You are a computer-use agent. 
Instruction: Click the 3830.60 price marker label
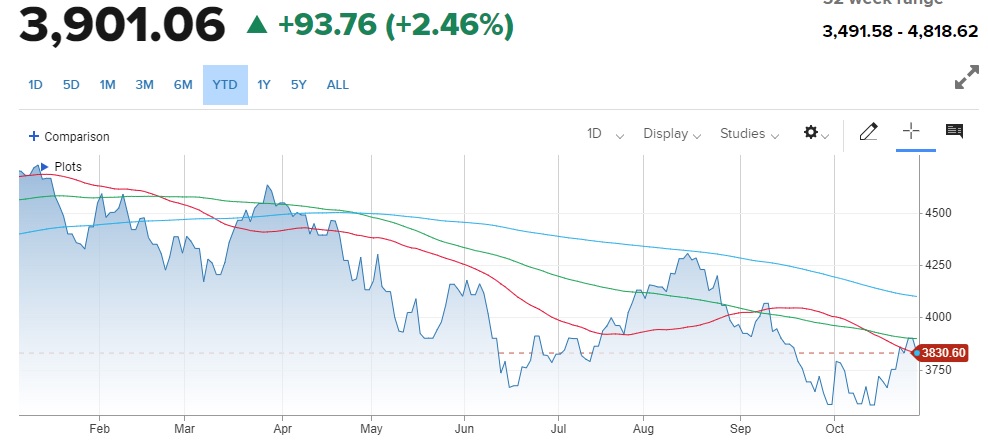click(x=944, y=352)
